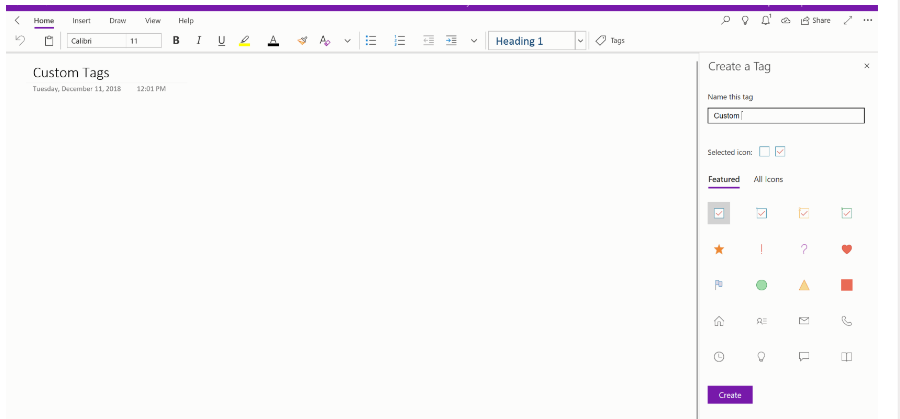Select the gray highlighted checkbox tag icon
This screenshot has height=419, width=900.
718,212
